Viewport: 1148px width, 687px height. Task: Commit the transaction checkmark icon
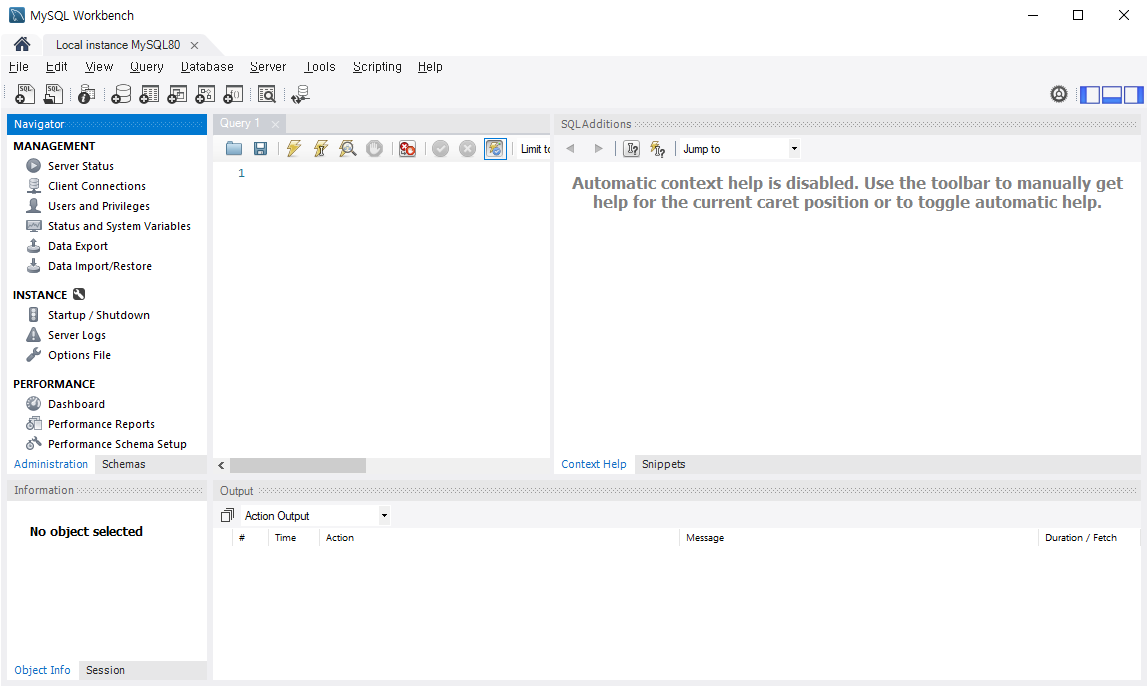pyautogui.click(x=440, y=149)
